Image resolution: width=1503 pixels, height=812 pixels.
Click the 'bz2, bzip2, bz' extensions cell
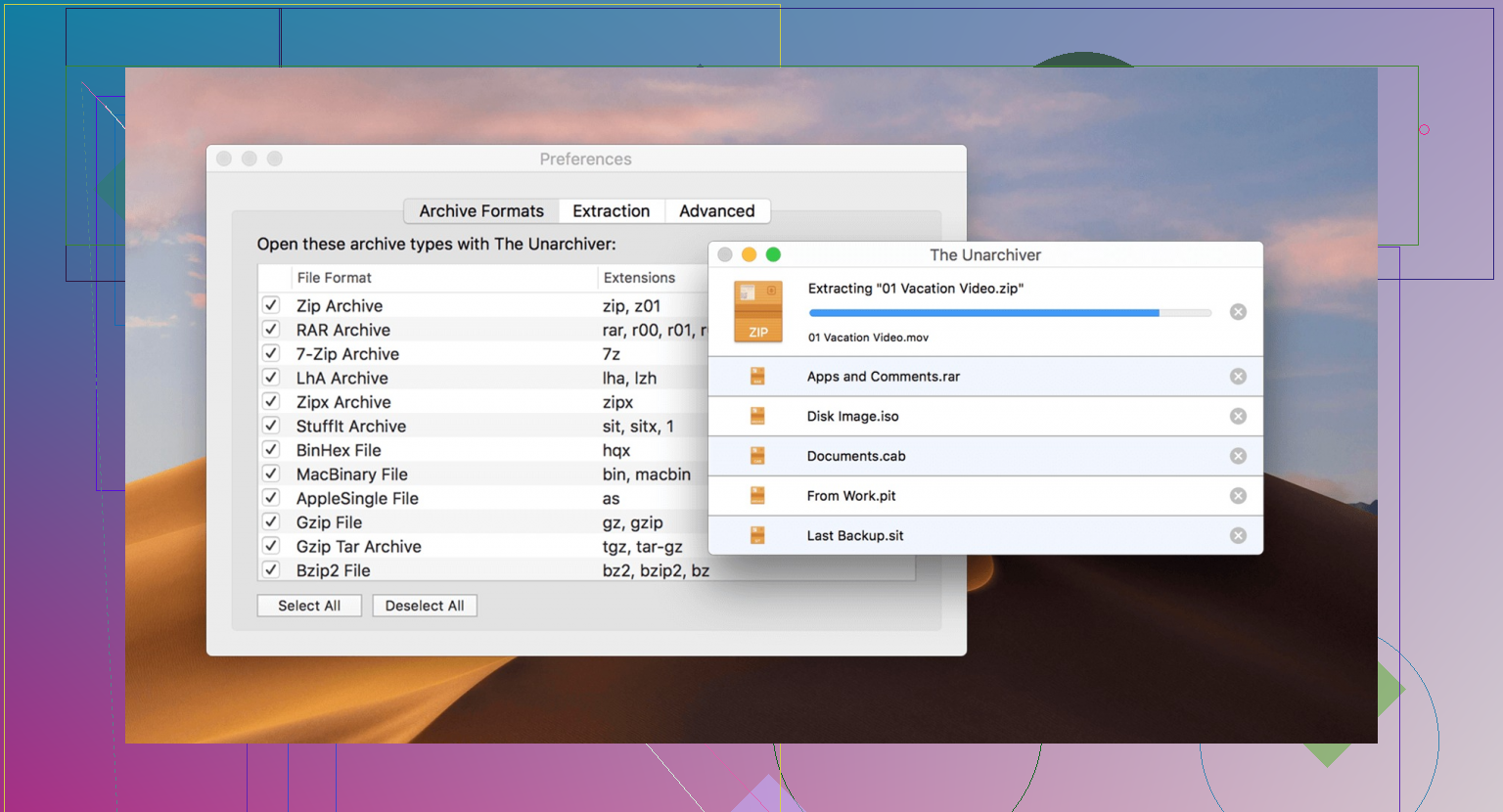pyautogui.click(x=656, y=571)
